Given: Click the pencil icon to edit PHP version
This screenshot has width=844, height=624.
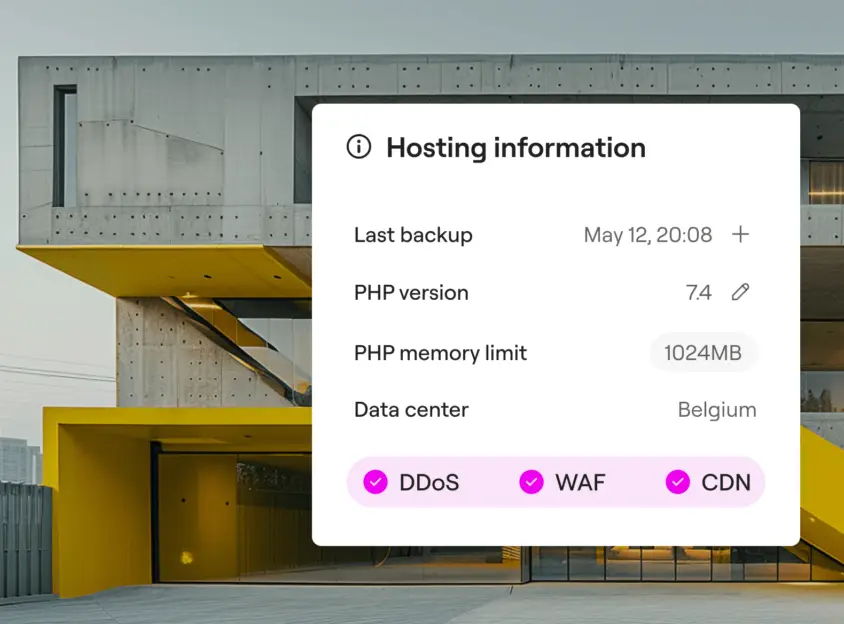Looking at the screenshot, I should (740, 292).
